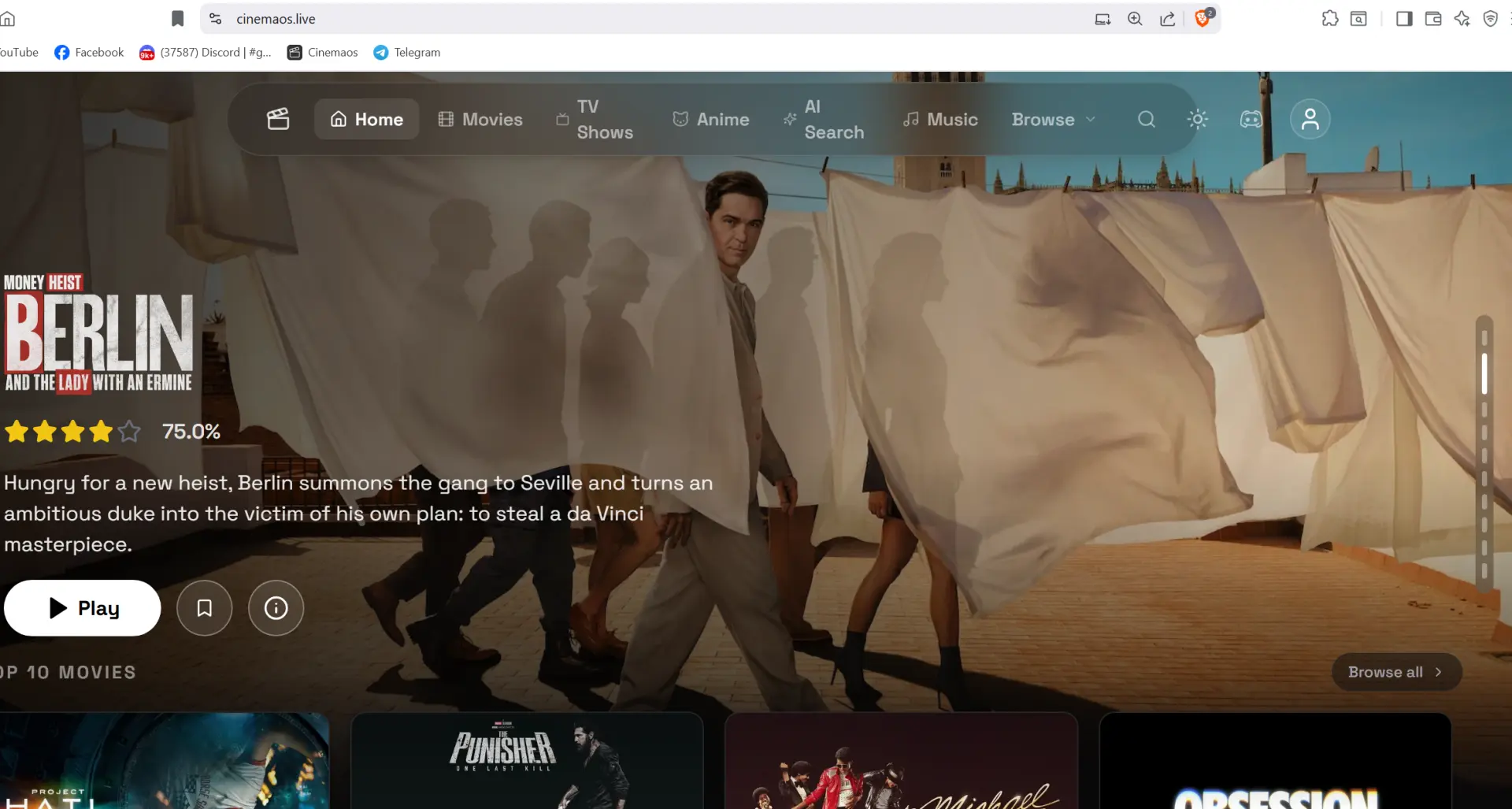Click the browser home icon

pos(8,19)
